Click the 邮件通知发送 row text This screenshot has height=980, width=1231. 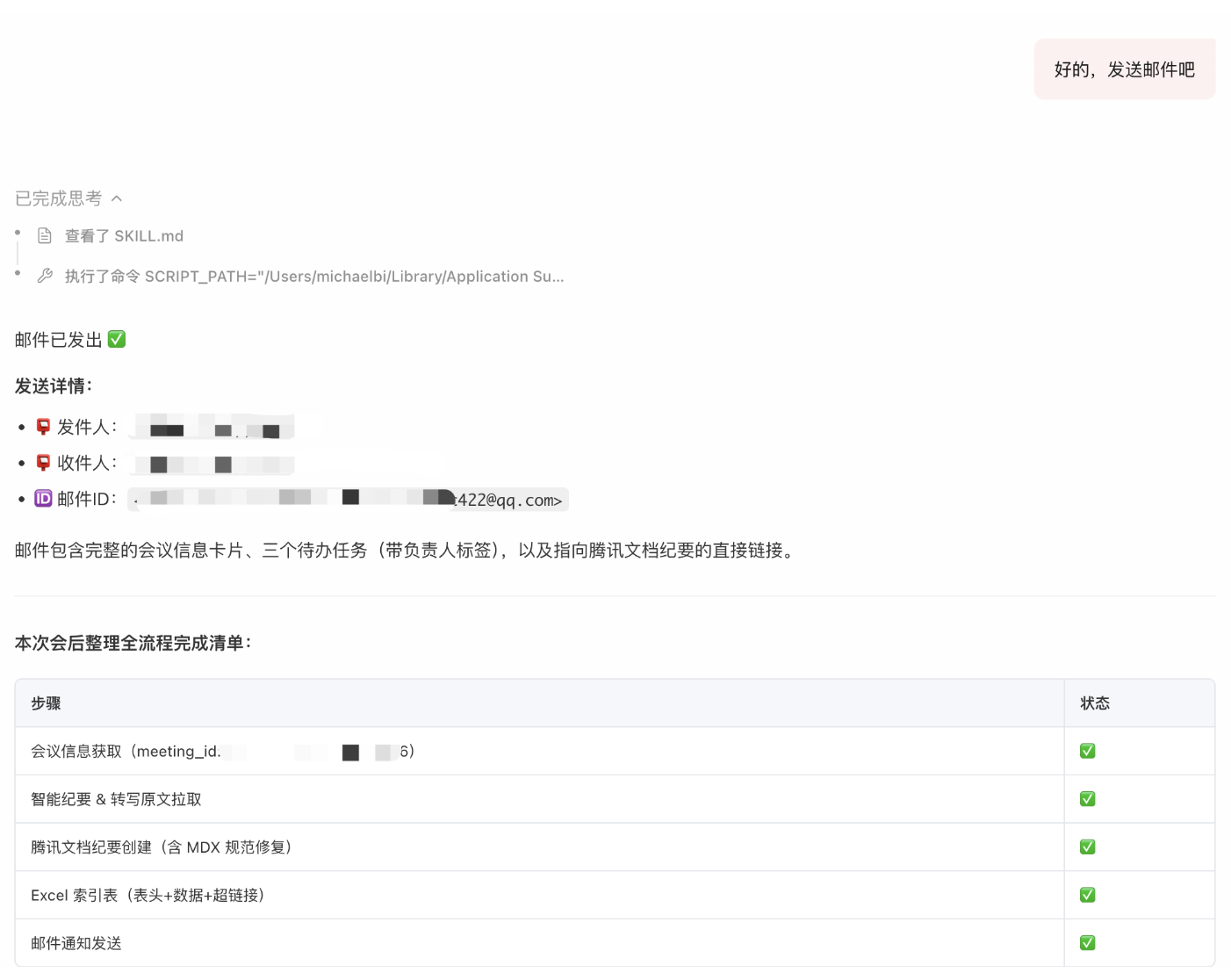click(76, 944)
